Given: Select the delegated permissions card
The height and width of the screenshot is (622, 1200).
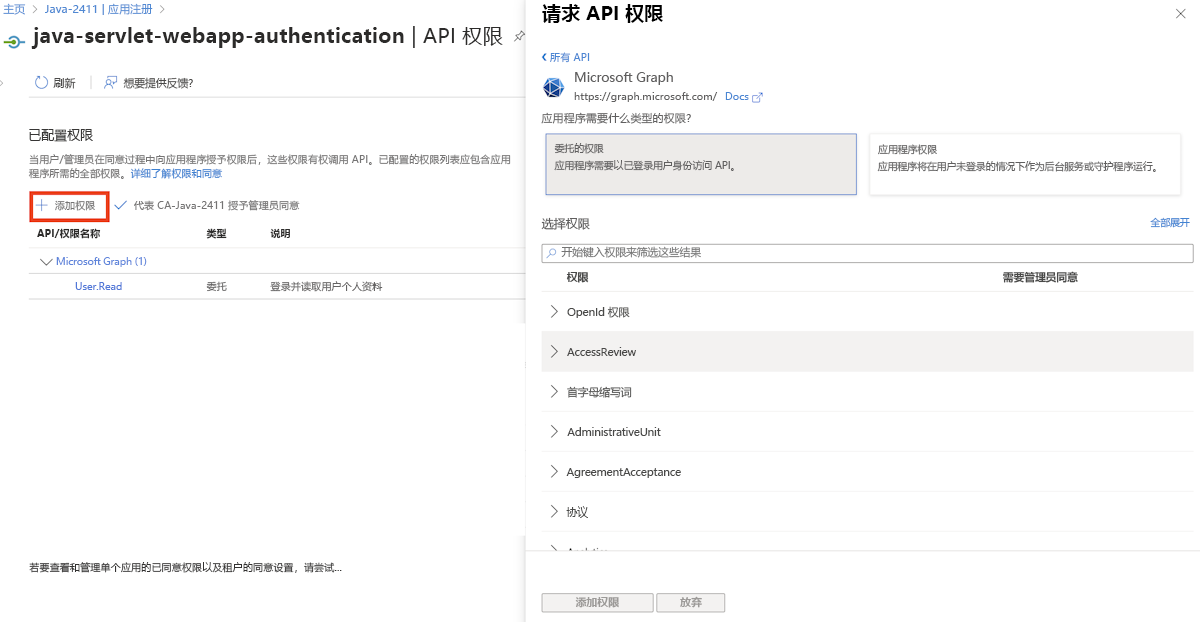Looking at the screenshot, I should [701, 164].
